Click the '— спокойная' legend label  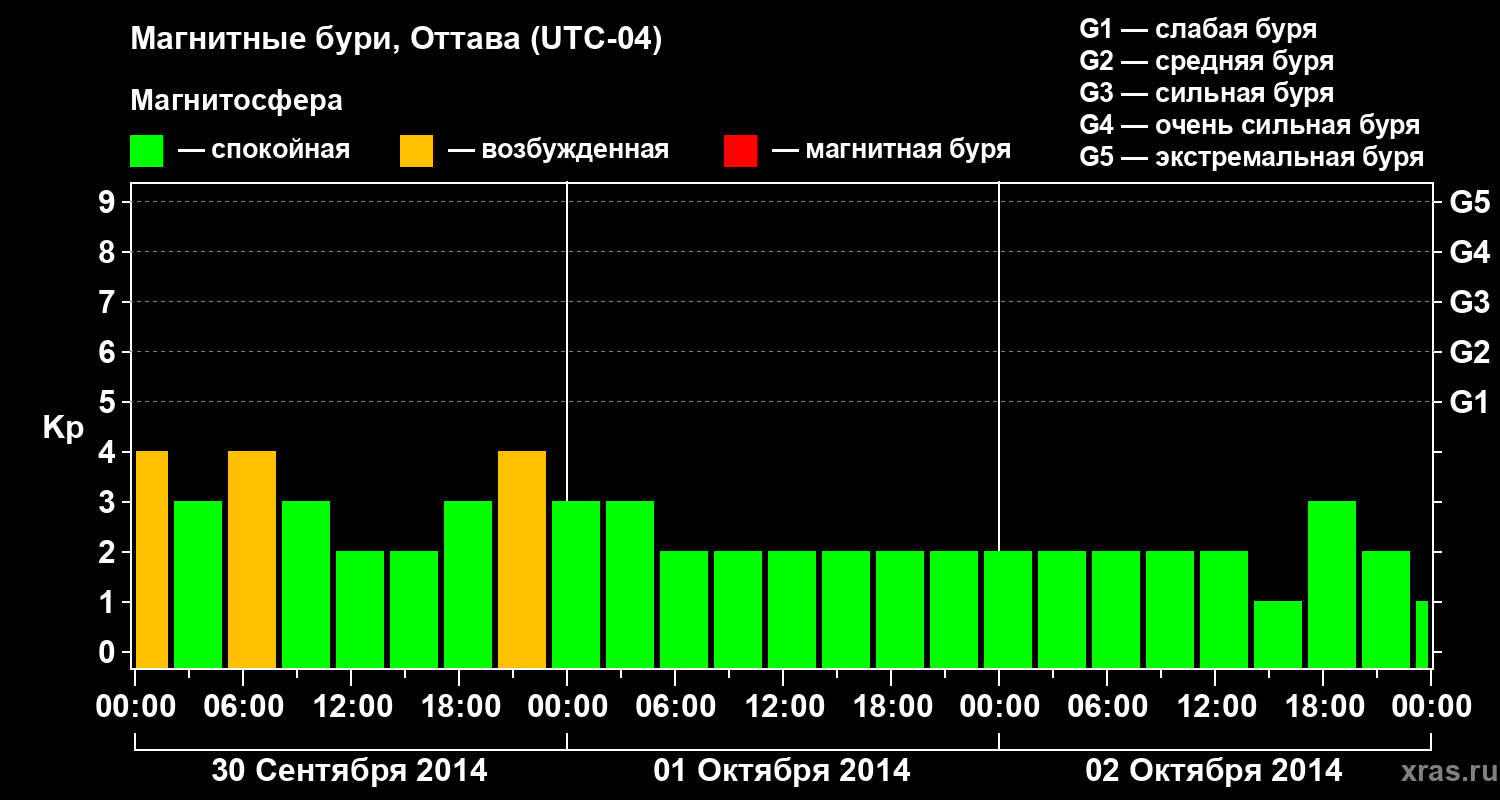tap(264, 151)
